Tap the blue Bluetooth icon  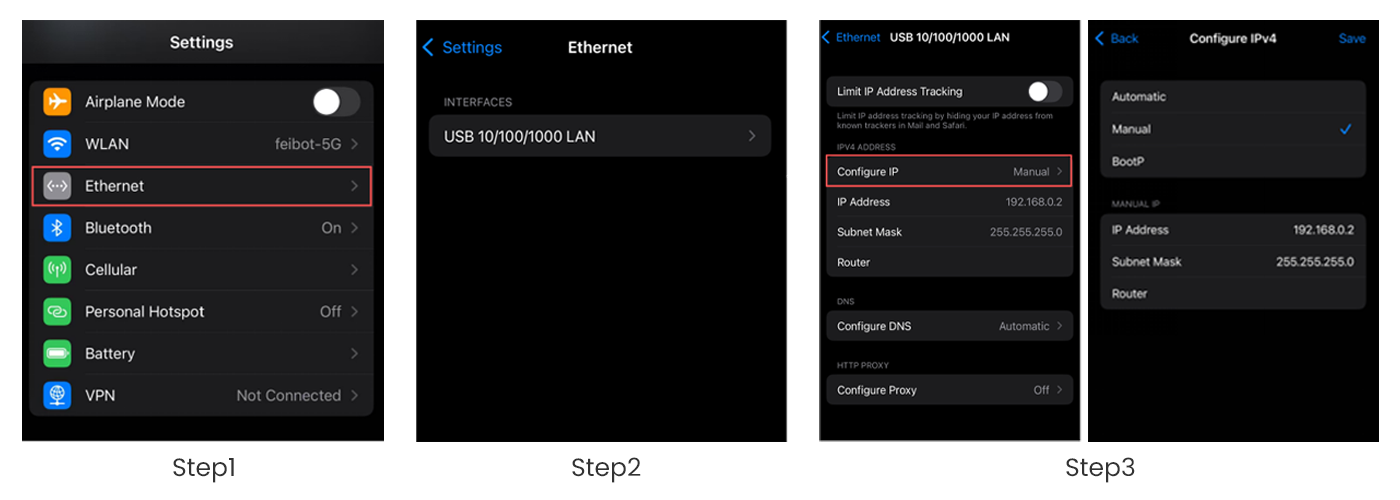coord(57,228)
